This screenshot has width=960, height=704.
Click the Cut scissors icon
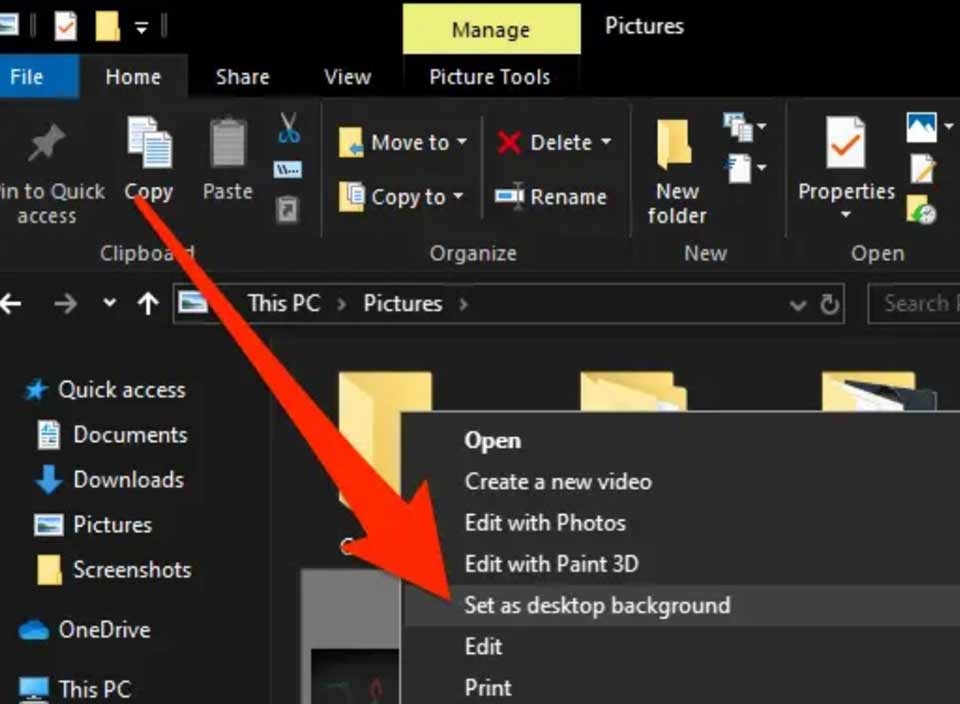click(x=288, y=129)
